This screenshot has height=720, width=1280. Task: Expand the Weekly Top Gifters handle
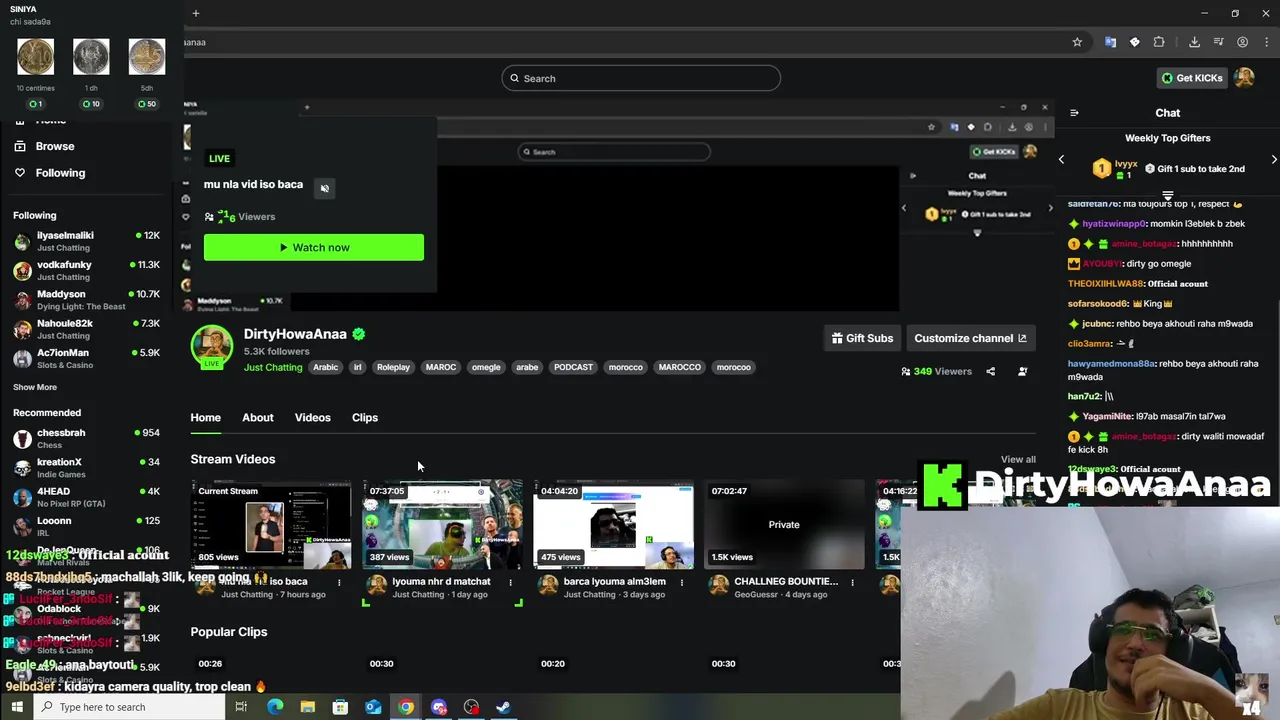[x=1167, y=195]
